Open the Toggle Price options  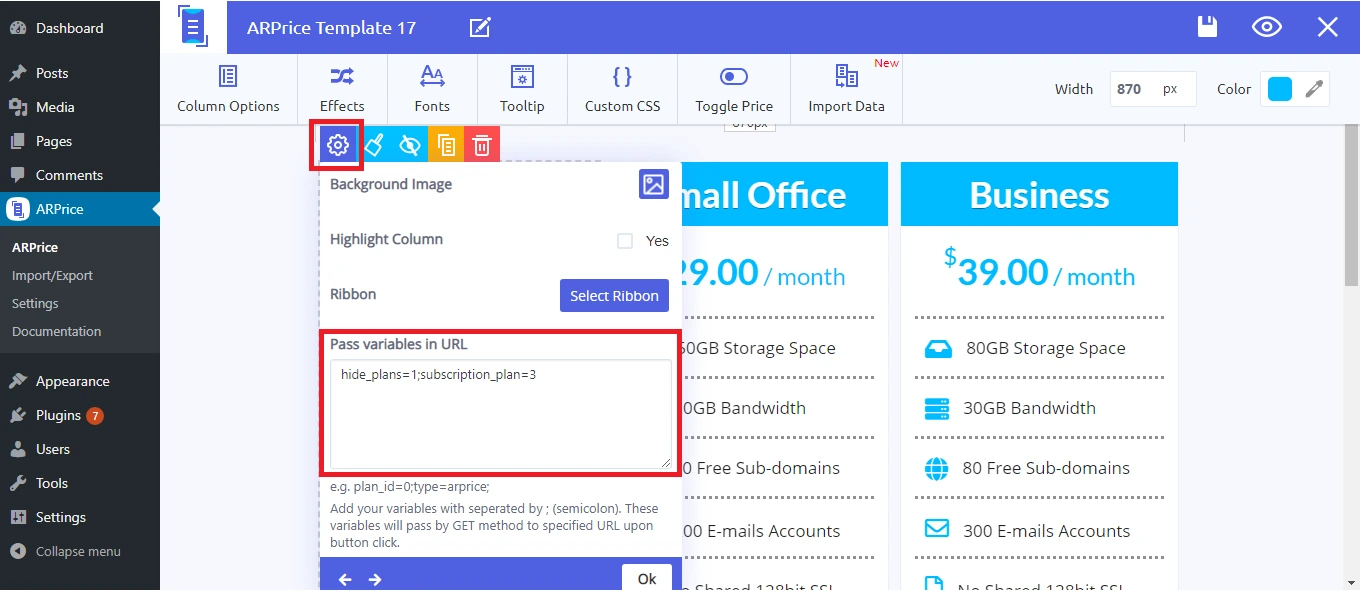[x=734, y=89]
